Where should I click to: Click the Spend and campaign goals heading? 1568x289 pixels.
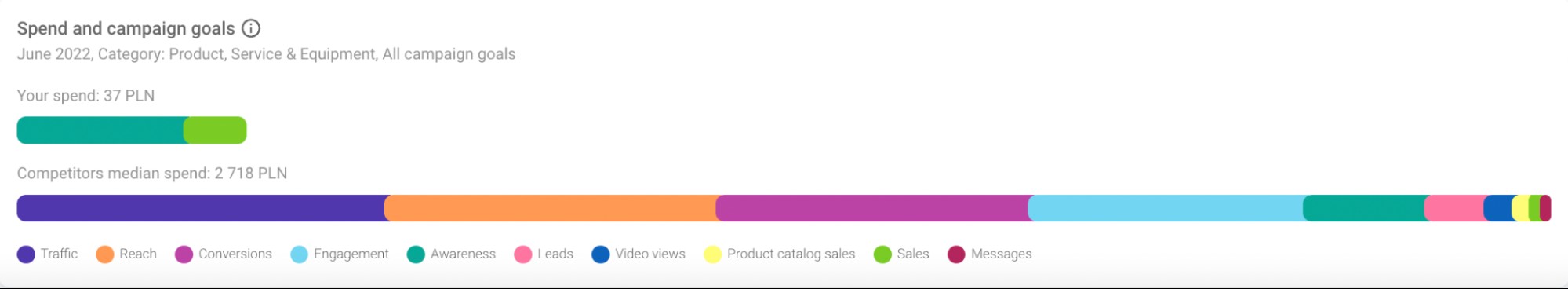click(126, 28)
